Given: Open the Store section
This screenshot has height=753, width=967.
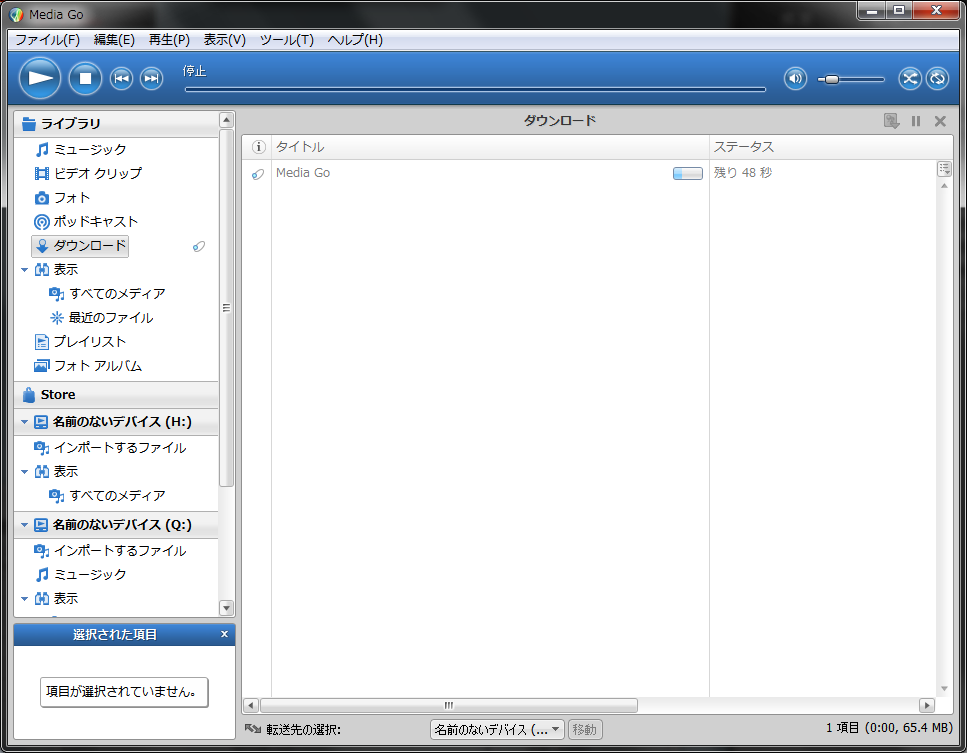Looking at the screenshot, I should [116, 395].
